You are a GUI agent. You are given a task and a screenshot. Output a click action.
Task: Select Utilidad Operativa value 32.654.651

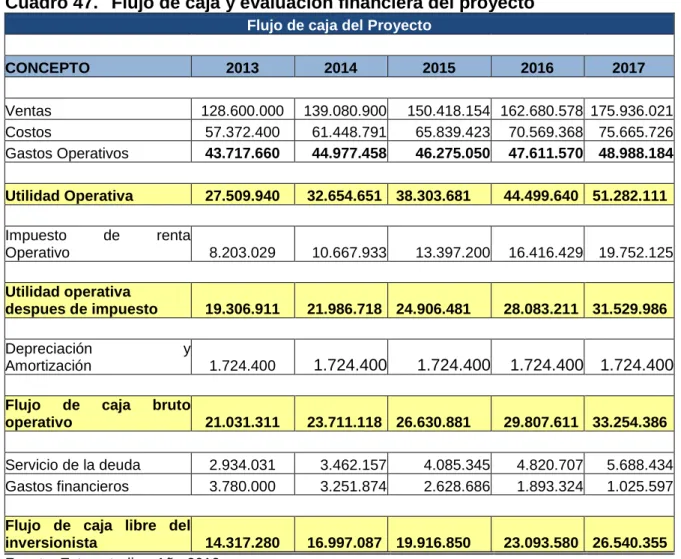point(344,196)
